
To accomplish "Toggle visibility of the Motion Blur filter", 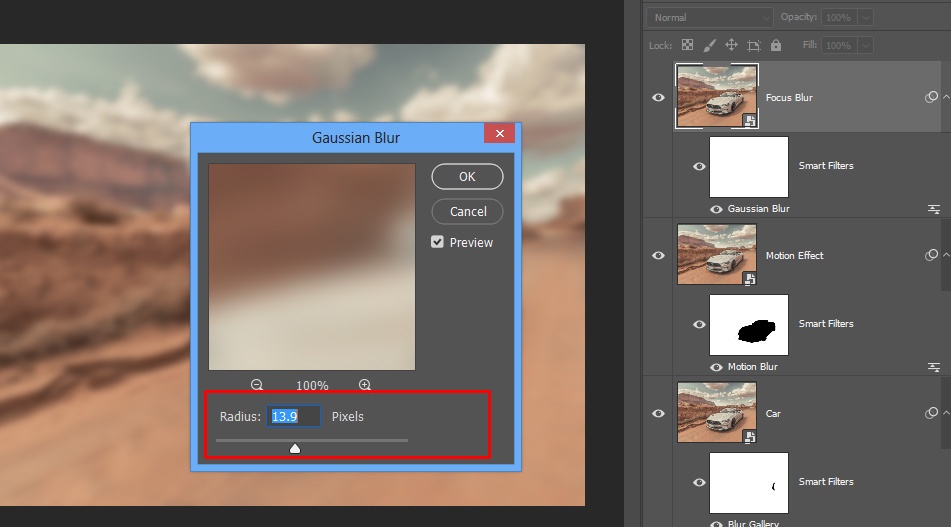I will [717, 367].
